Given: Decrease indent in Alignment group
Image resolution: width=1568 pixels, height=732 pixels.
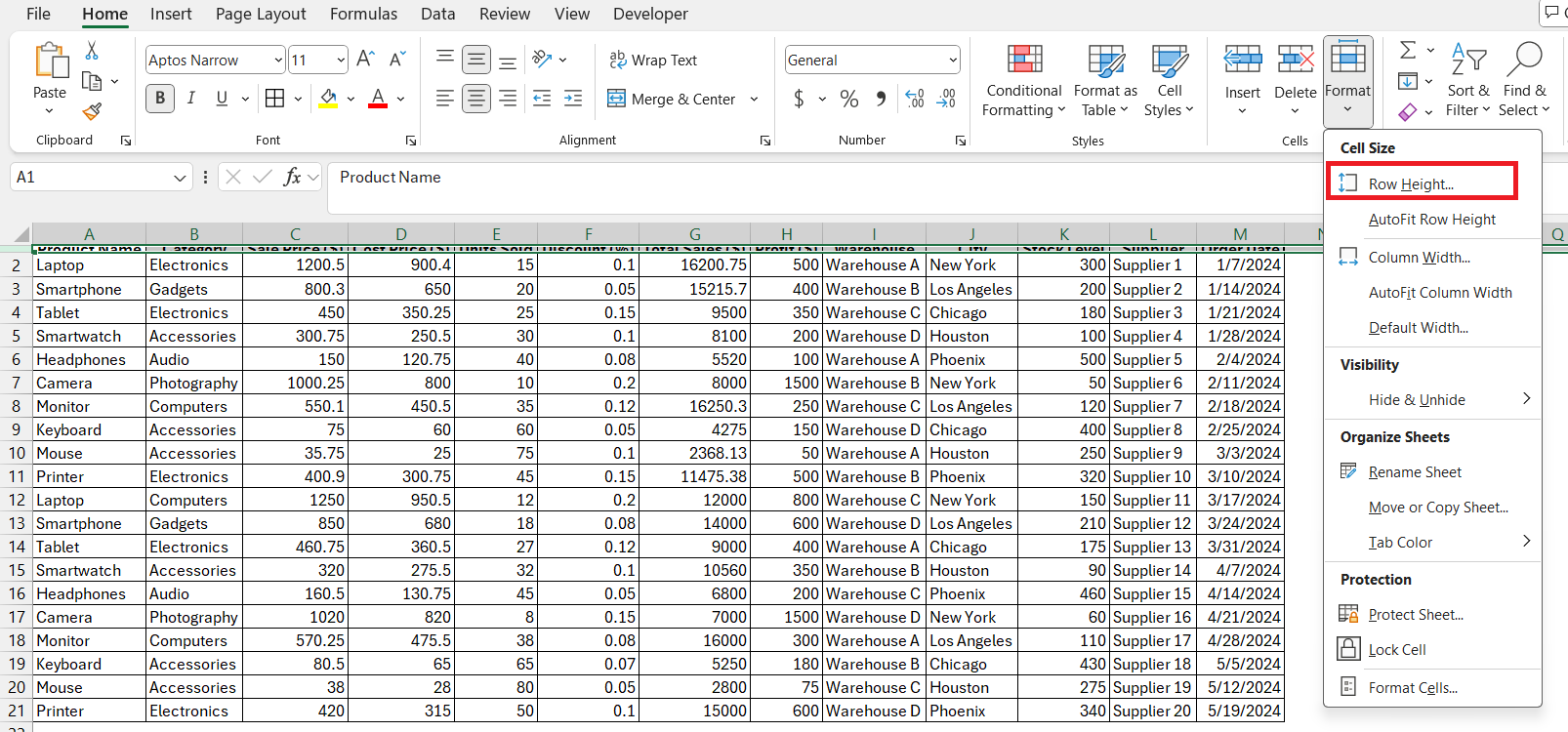Looking at the screenshot, I should tap(542, 99).
